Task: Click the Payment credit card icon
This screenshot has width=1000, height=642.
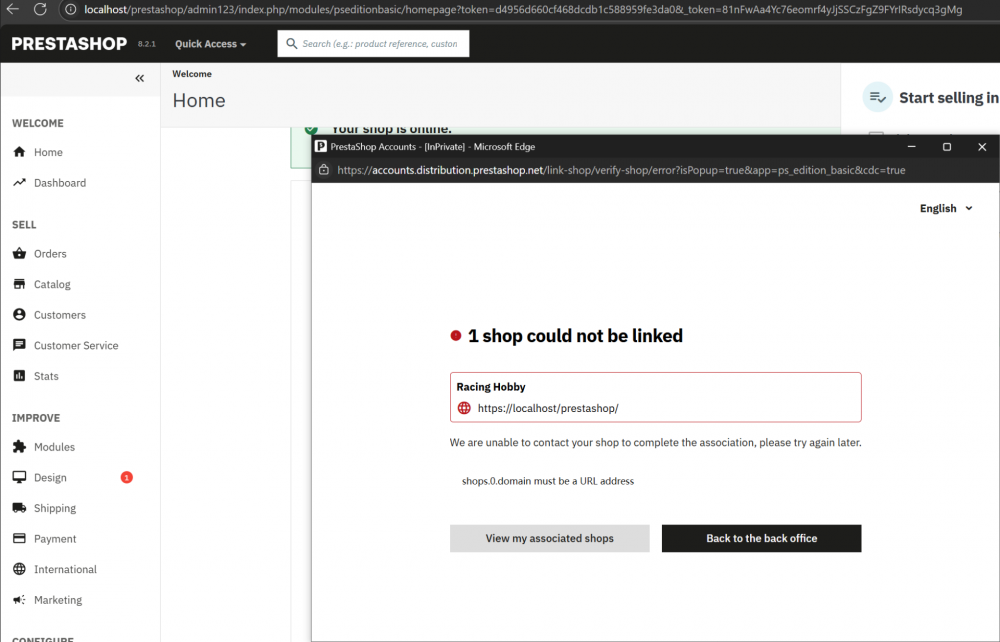Action: tap(19, 538)
